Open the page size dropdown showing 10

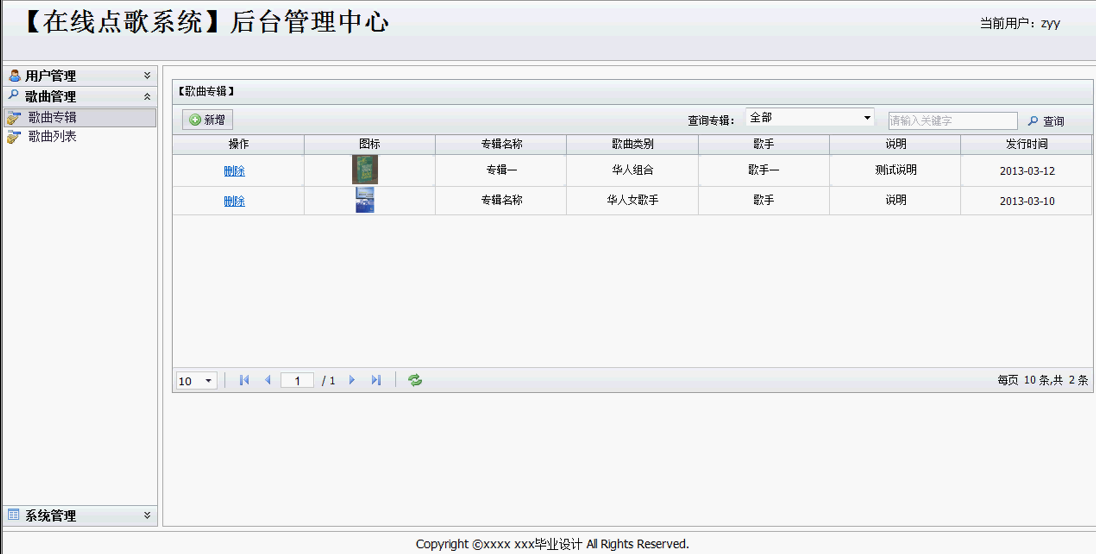pyautogui.click(x=196, y=381)
